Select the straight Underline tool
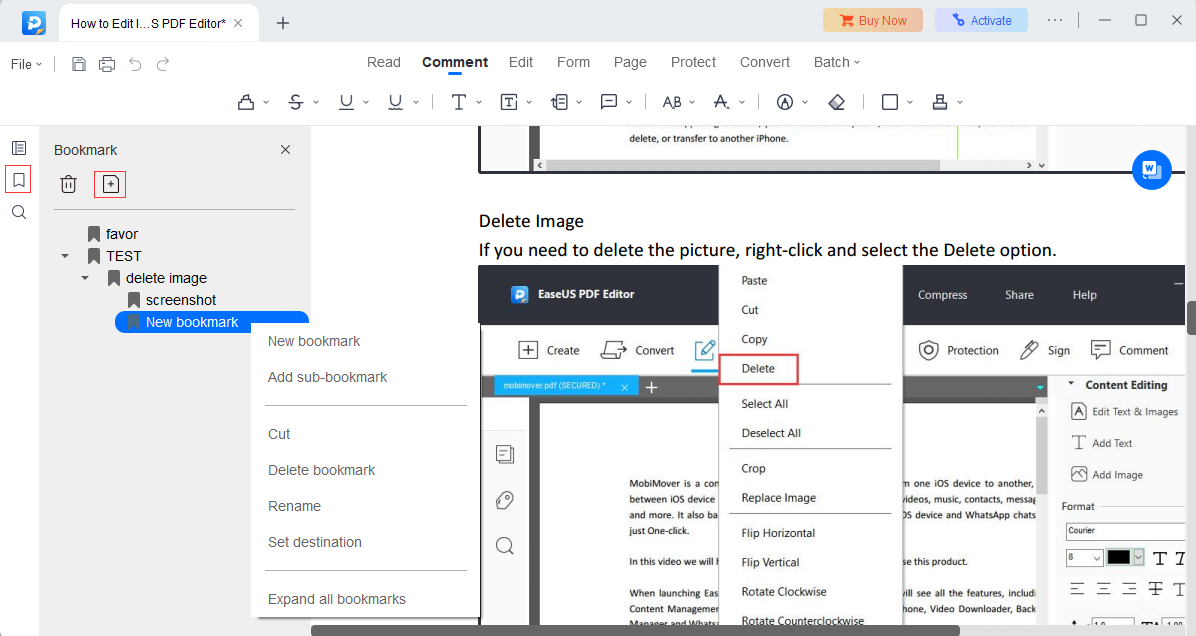1196x636 pixels. [x=346, y=102]
